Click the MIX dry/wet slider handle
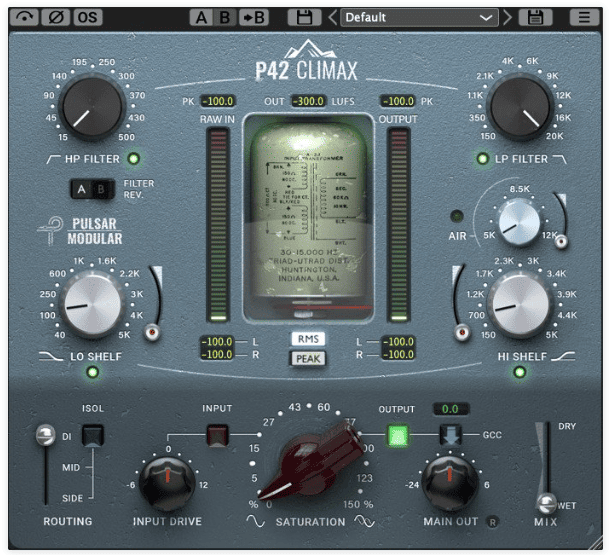The image size is (612, 555). coord(546,503)
